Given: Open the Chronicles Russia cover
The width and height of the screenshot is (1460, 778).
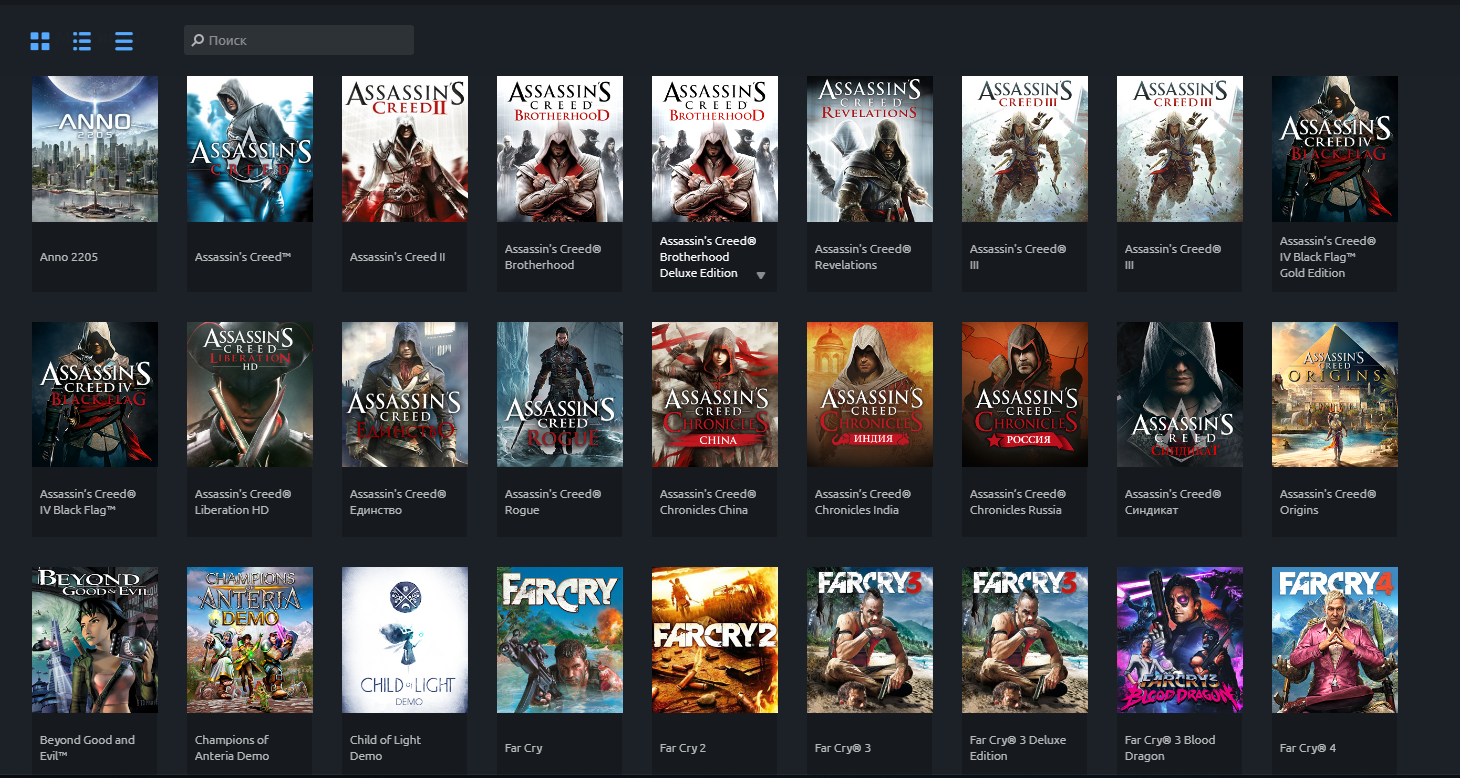Looking at the screenshot, I should (1025, 394).
